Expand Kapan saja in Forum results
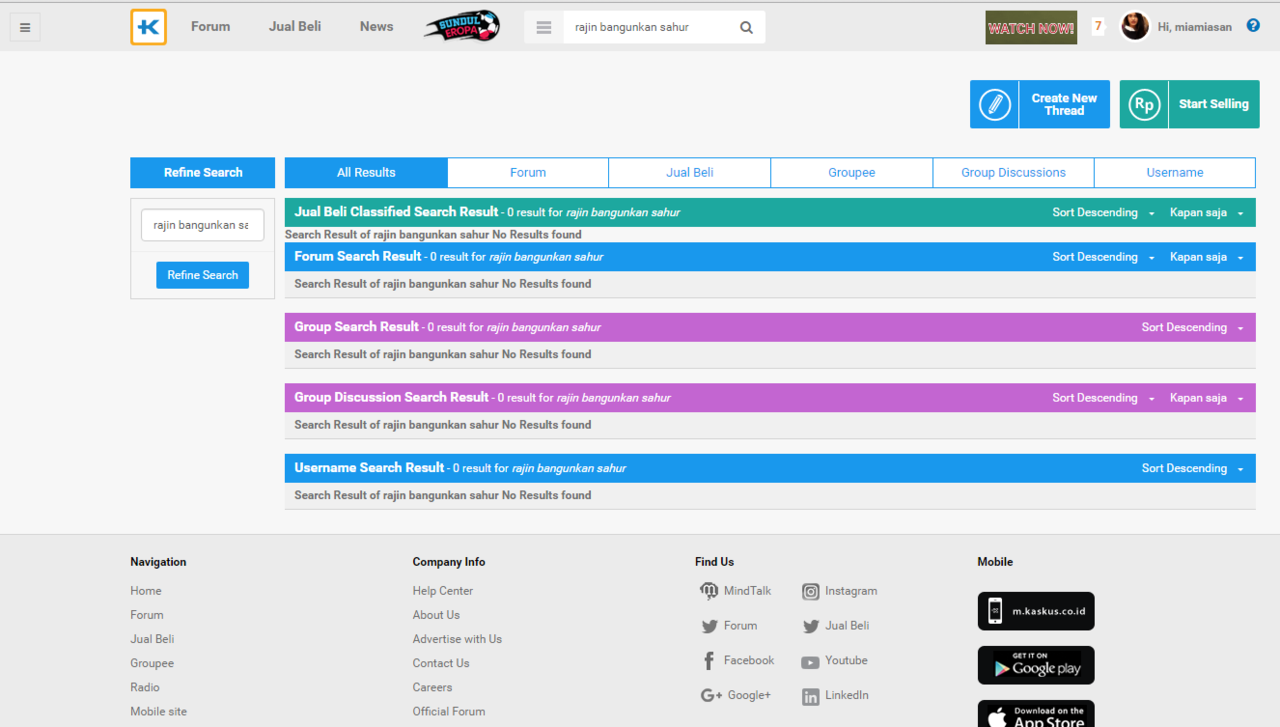The width and height of the screenshot is (1280, 727). tap(1207, 257)
